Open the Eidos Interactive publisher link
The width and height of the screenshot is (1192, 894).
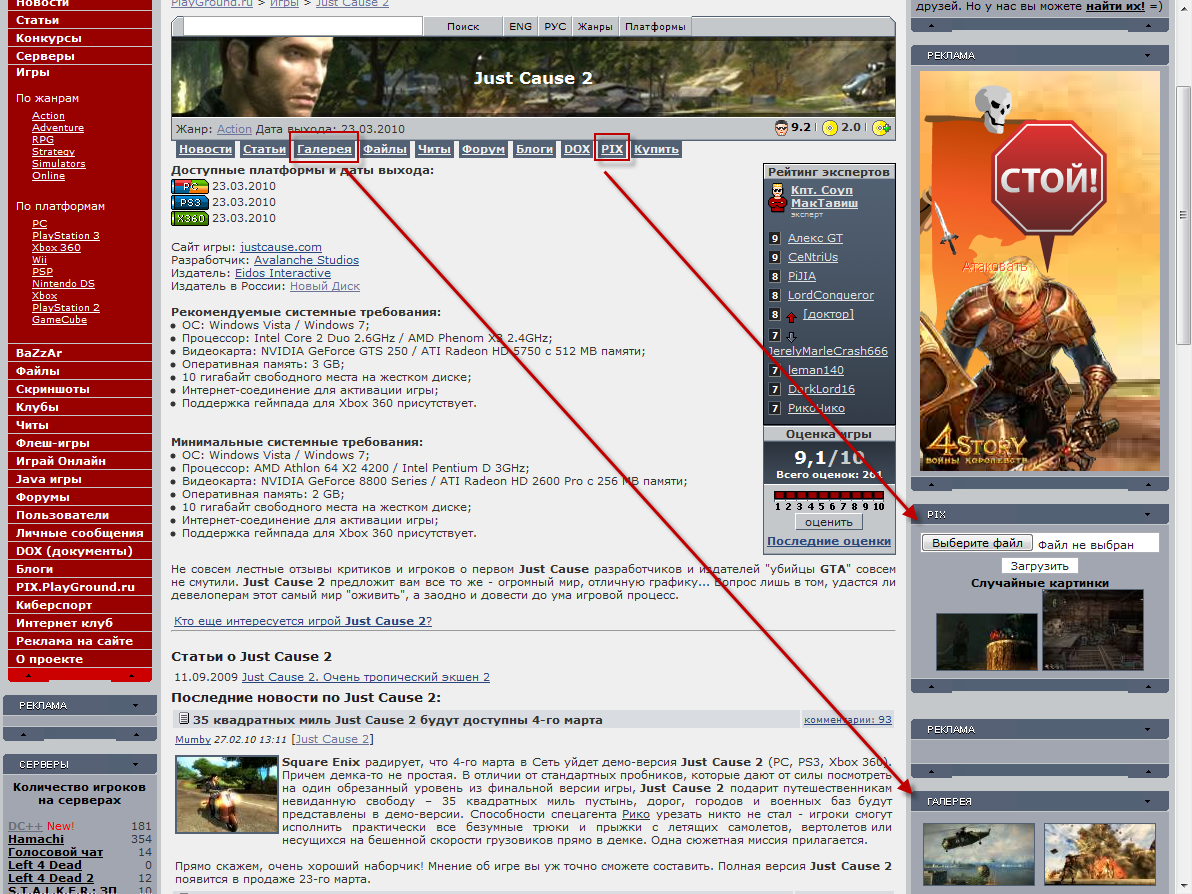(283, 273)
